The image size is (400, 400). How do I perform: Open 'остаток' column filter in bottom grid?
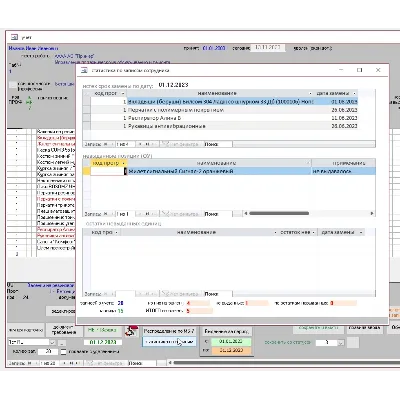[314, 232]
